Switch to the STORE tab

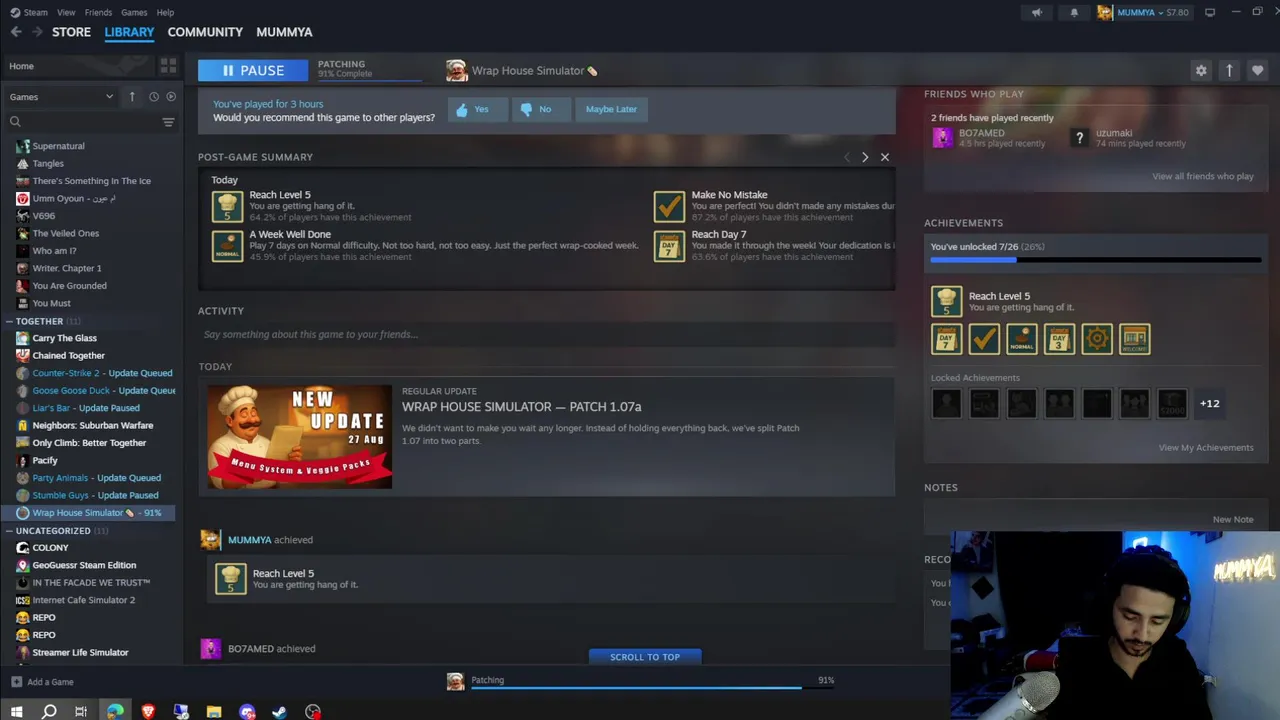point(71,32)
